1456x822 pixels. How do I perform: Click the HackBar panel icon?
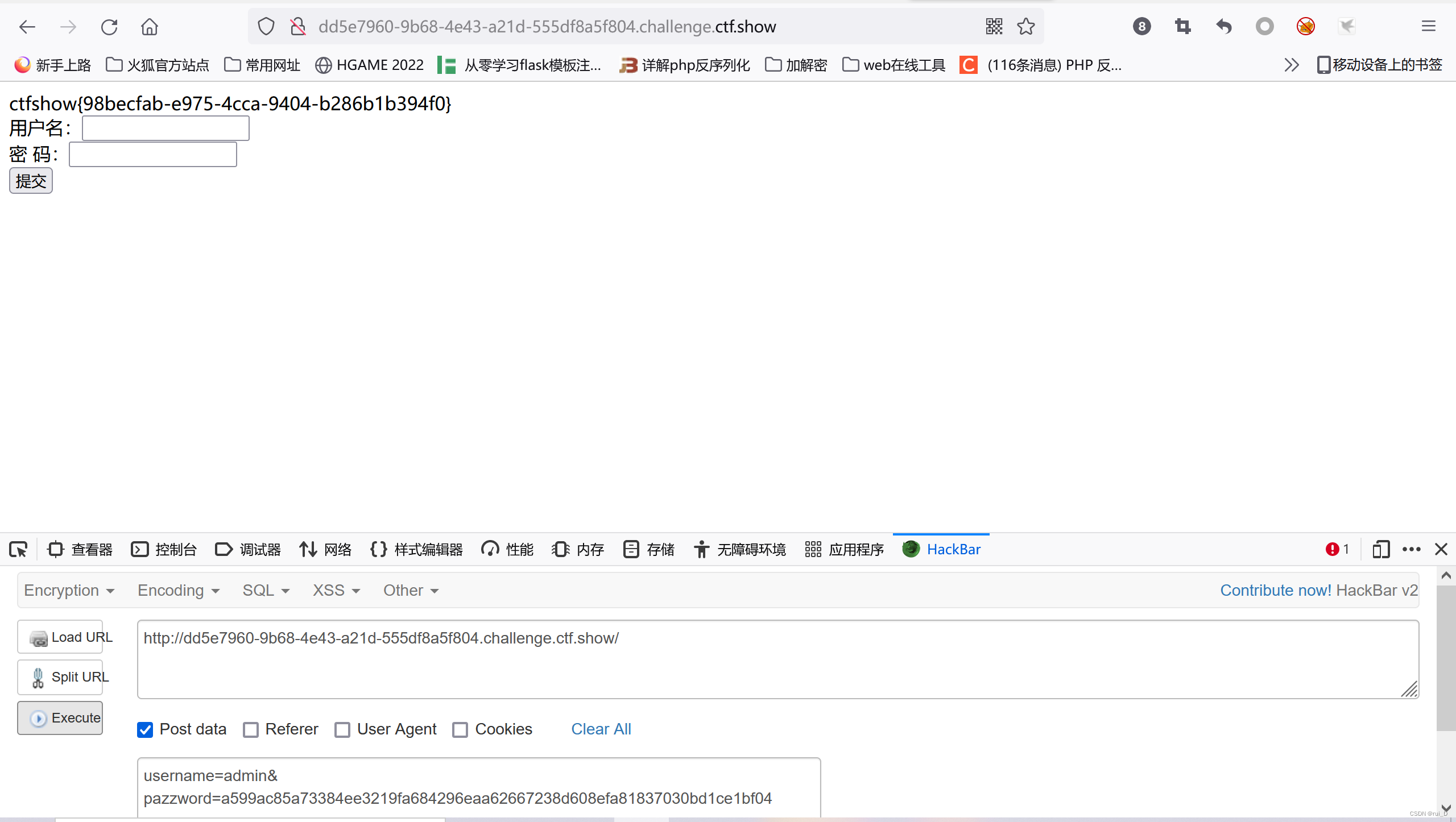point(910,549)
